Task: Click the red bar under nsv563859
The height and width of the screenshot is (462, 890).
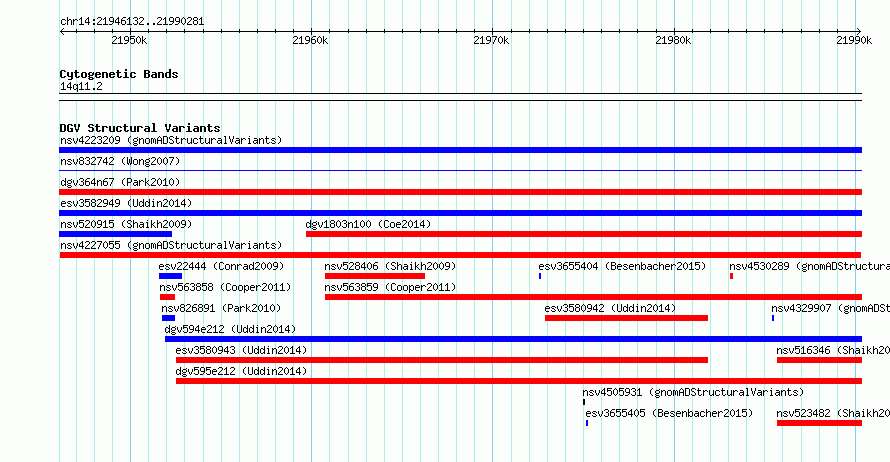Action: pos(593,297)
